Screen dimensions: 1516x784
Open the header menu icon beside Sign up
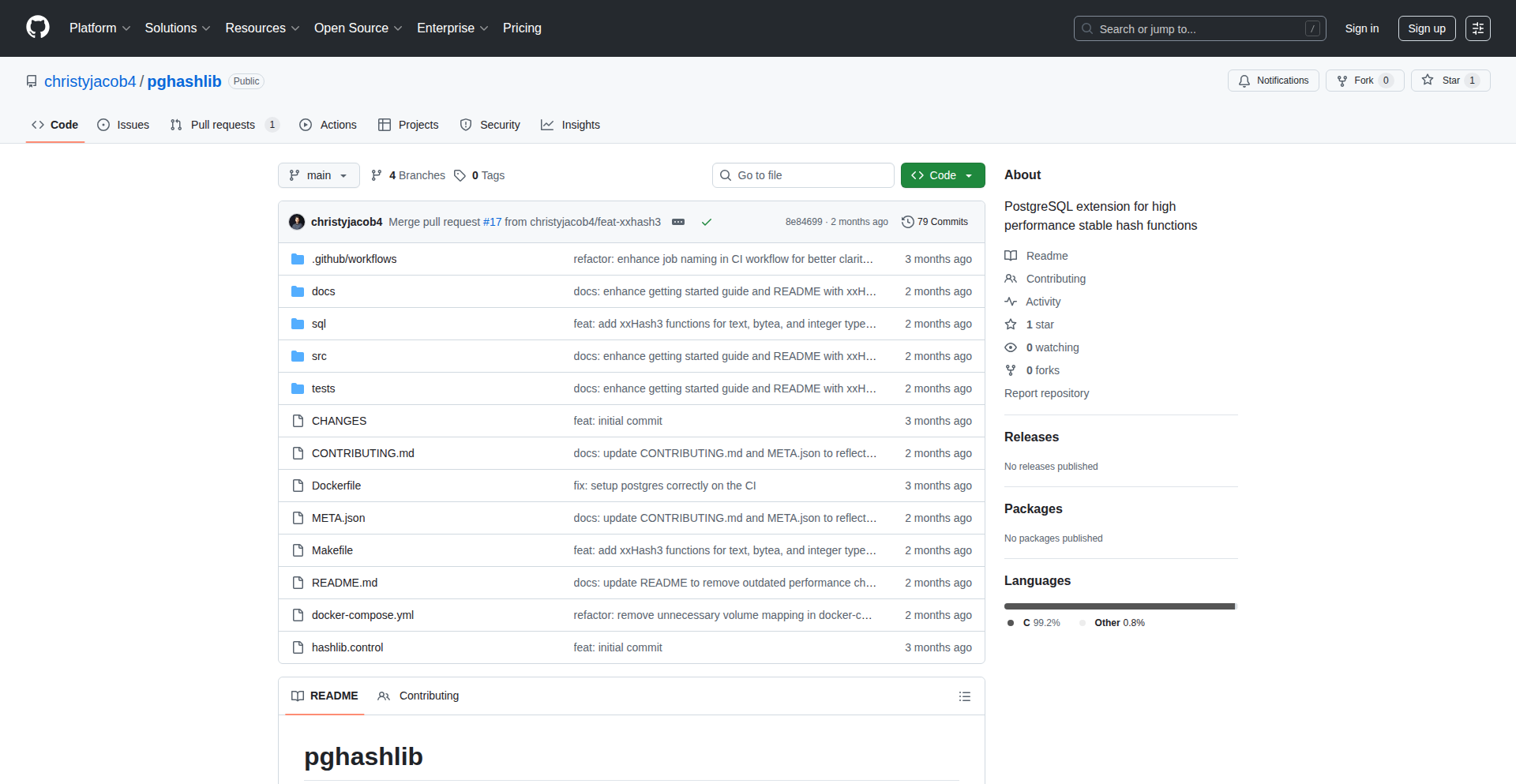pos(1477,28)
